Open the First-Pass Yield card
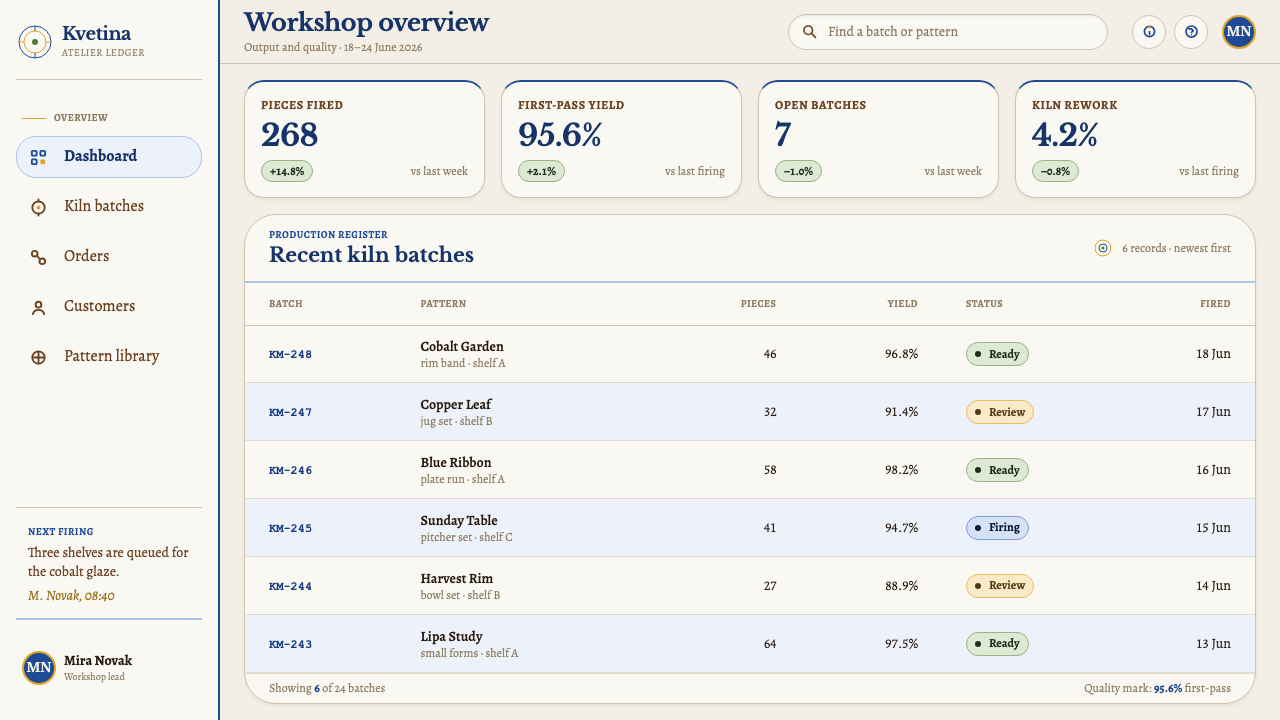The image size is (1280, 720). pyautogui.click(x=621, y=139)
